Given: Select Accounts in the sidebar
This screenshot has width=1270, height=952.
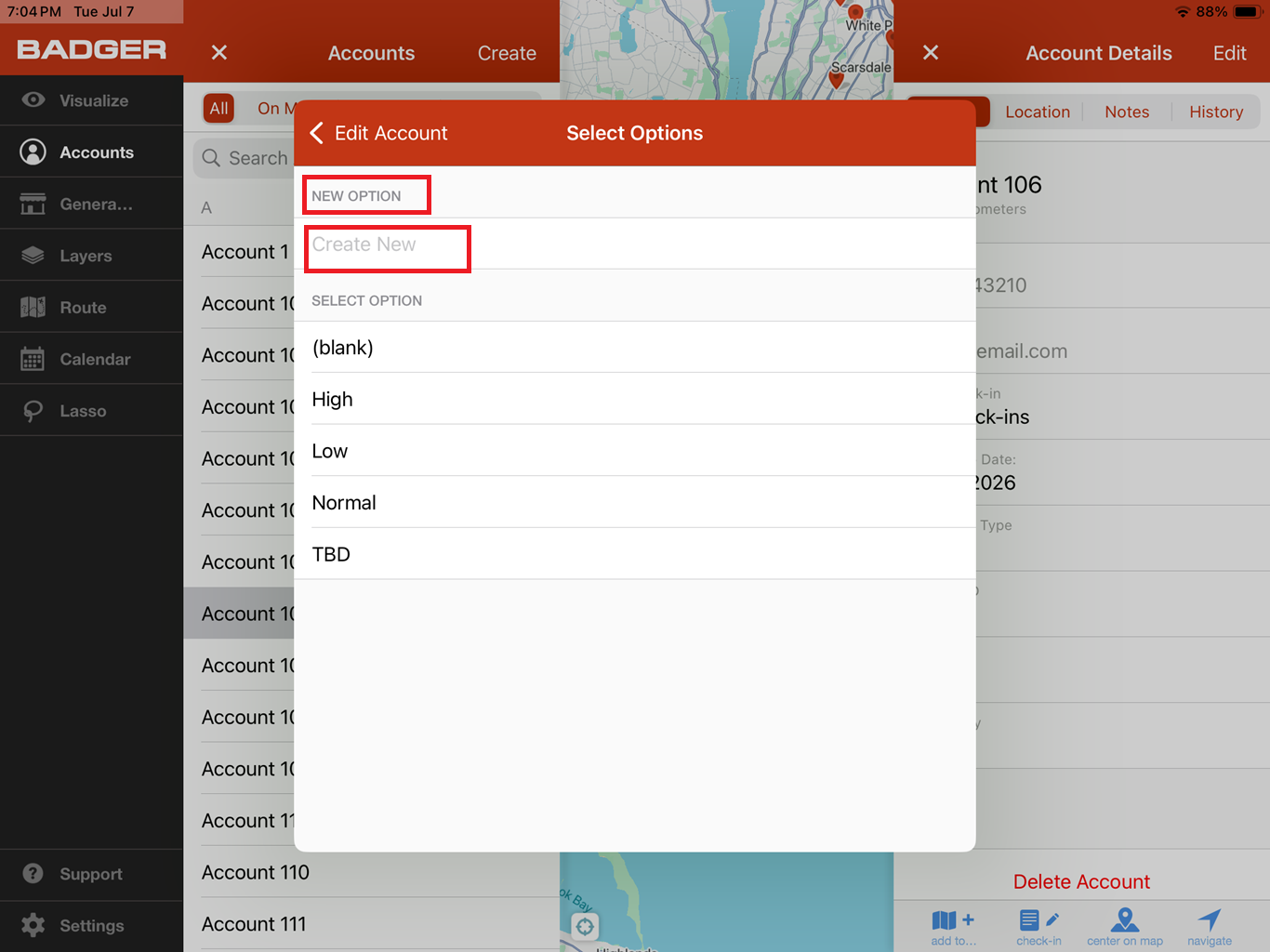Looking at the screenshot, I should pos(91,152).
